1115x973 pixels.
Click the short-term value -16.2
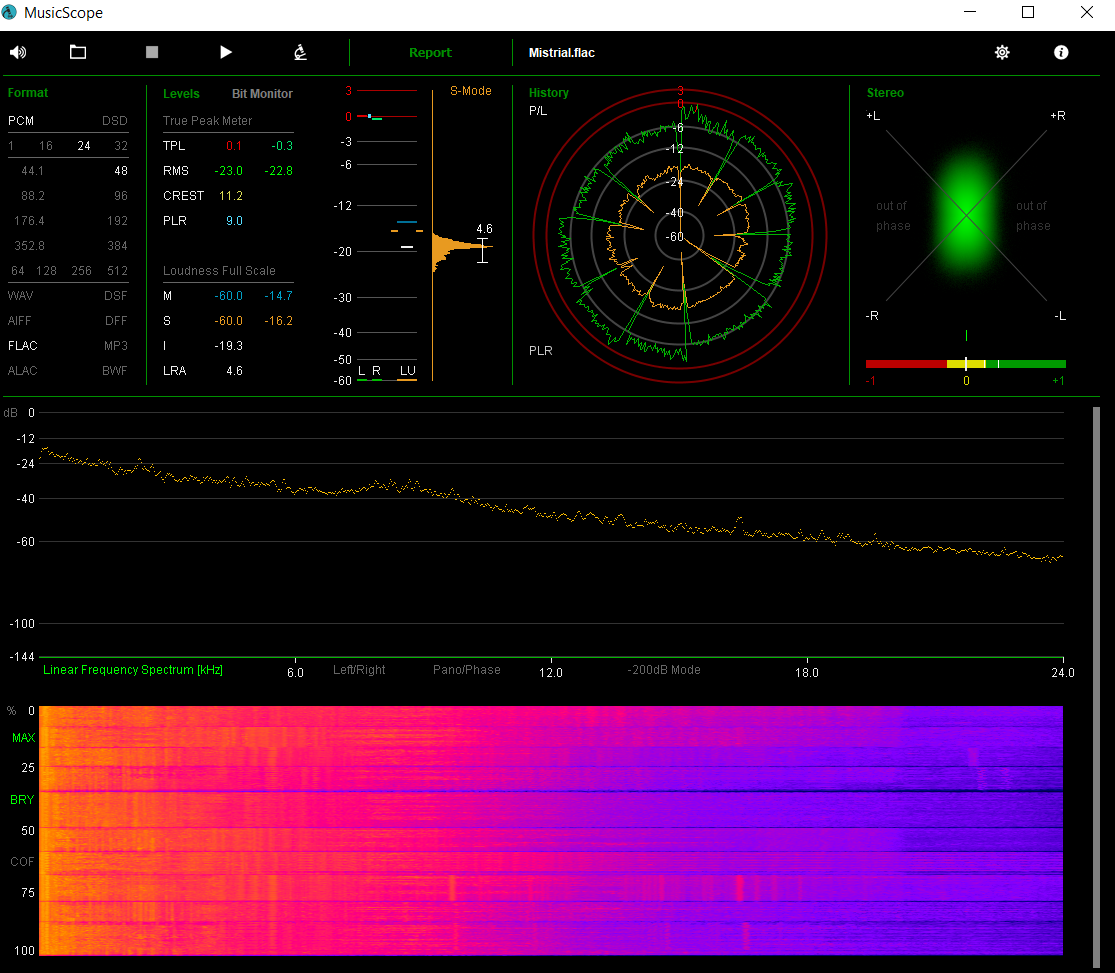point(278,321)
